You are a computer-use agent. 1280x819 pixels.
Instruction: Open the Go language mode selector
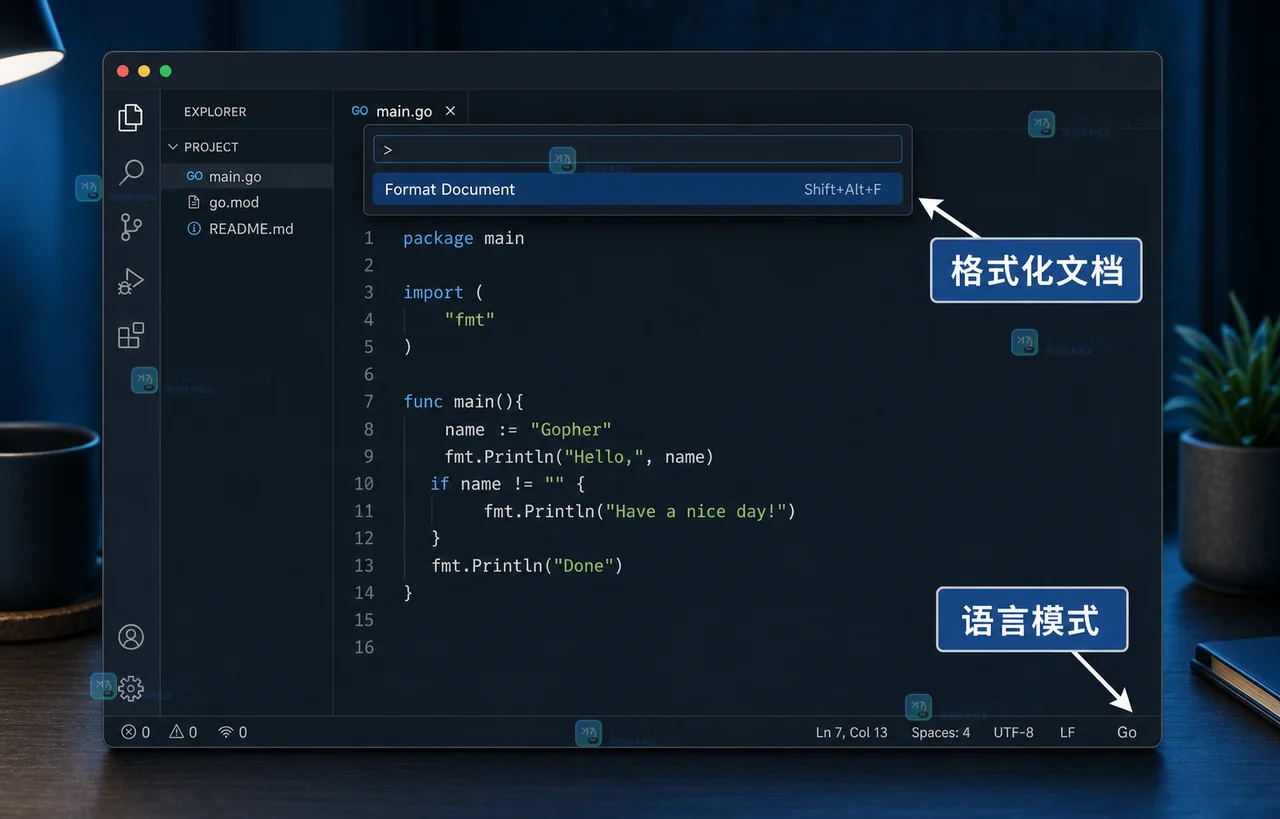(x=1127, y=732)
